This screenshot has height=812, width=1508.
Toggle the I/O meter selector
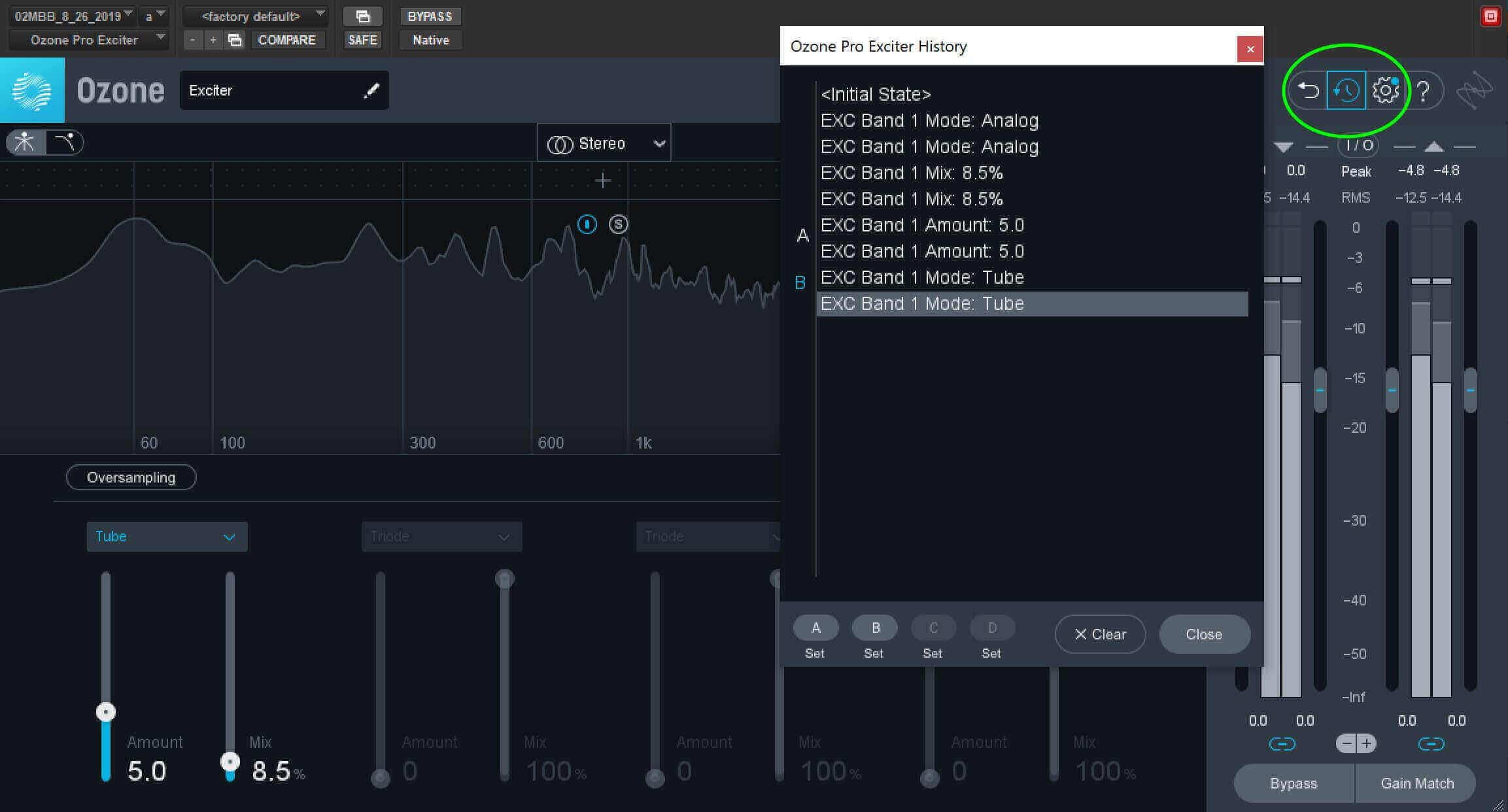point(1358,145)
